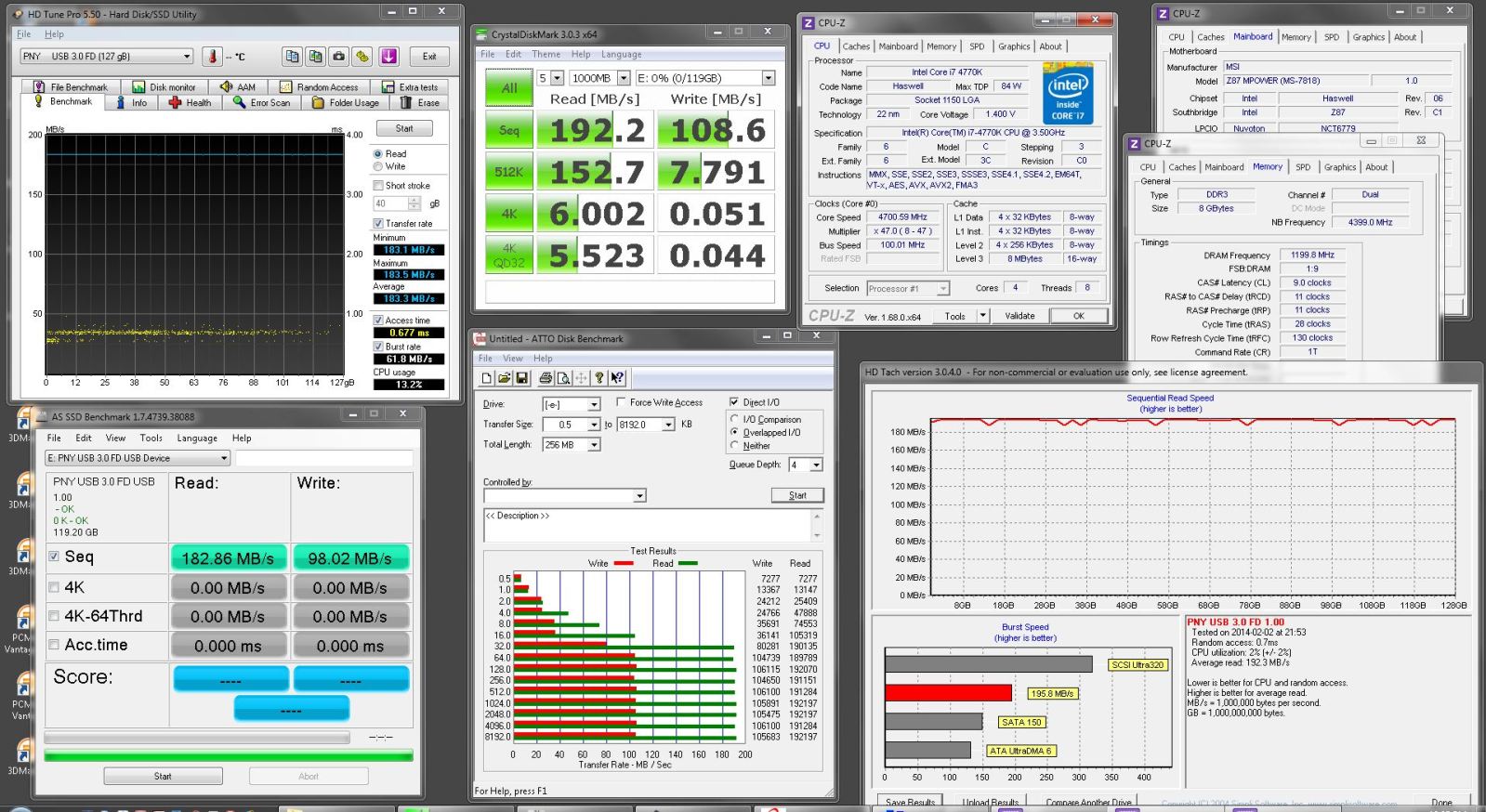The image size is (1486, 812).
Task: Open CrystalDiskMark test size 1000MB dropdown
Action: [624, 78]
